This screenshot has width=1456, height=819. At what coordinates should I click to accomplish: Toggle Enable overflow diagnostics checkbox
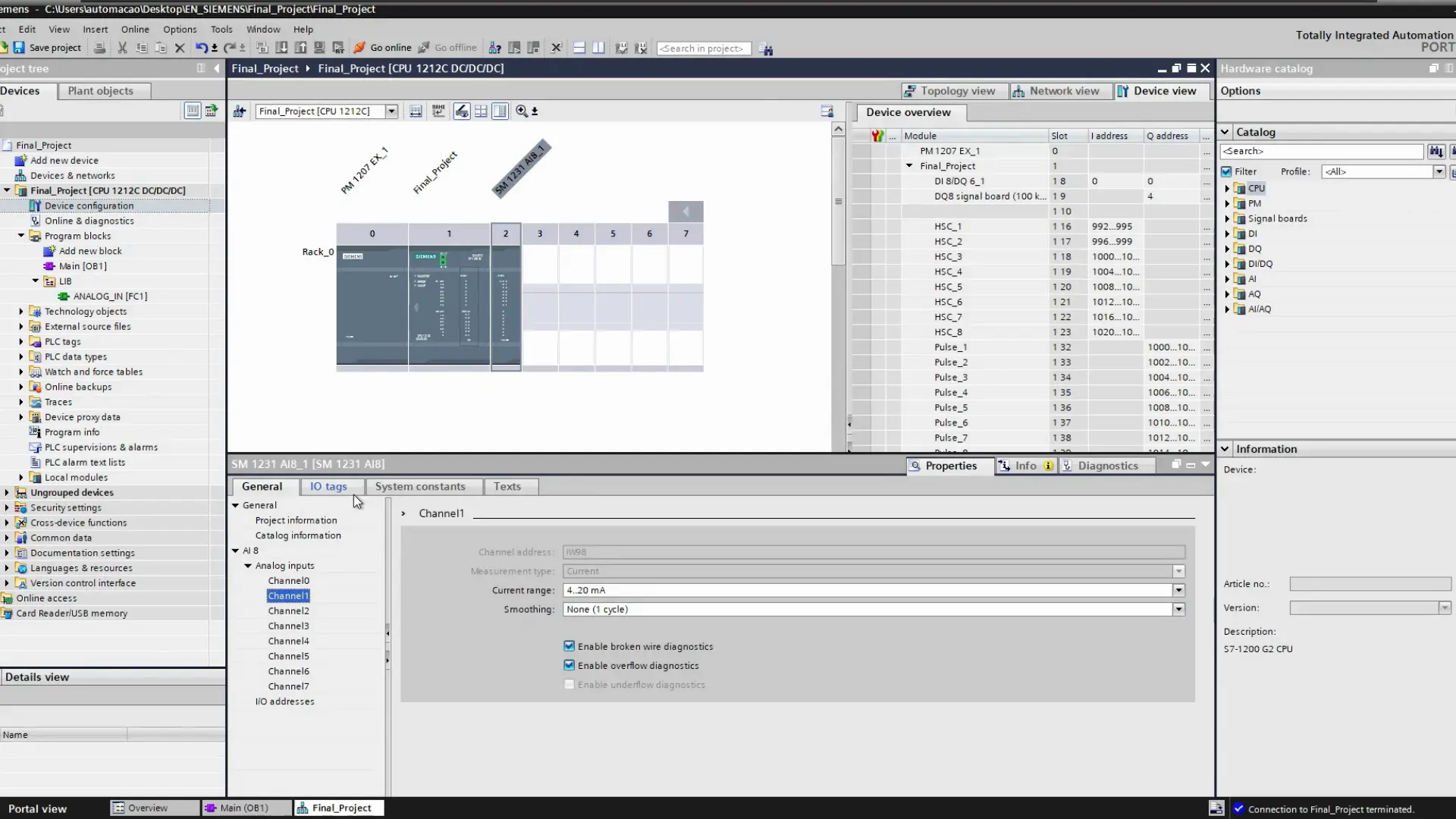point(569,665)
